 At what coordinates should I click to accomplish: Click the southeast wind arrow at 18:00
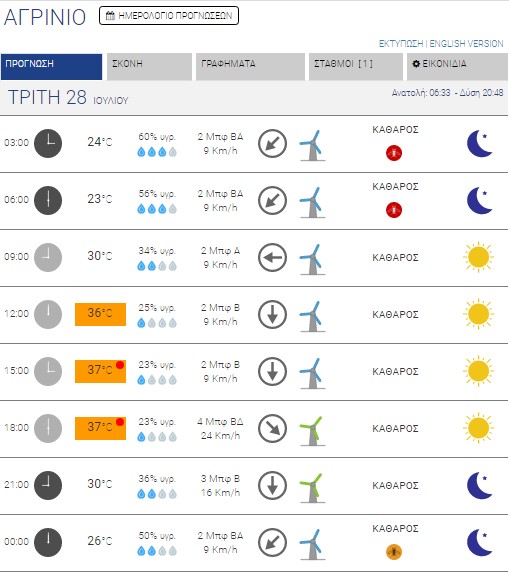pos(272,428)
